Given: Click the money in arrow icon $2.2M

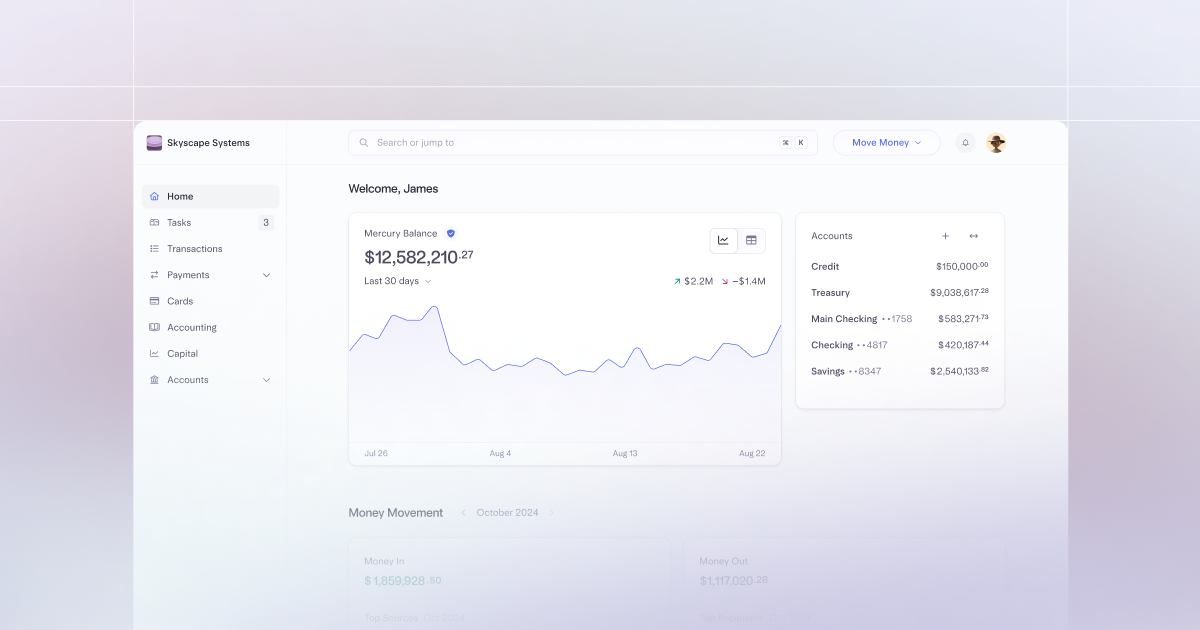Looking at the screenshot, I should (677, 282).
